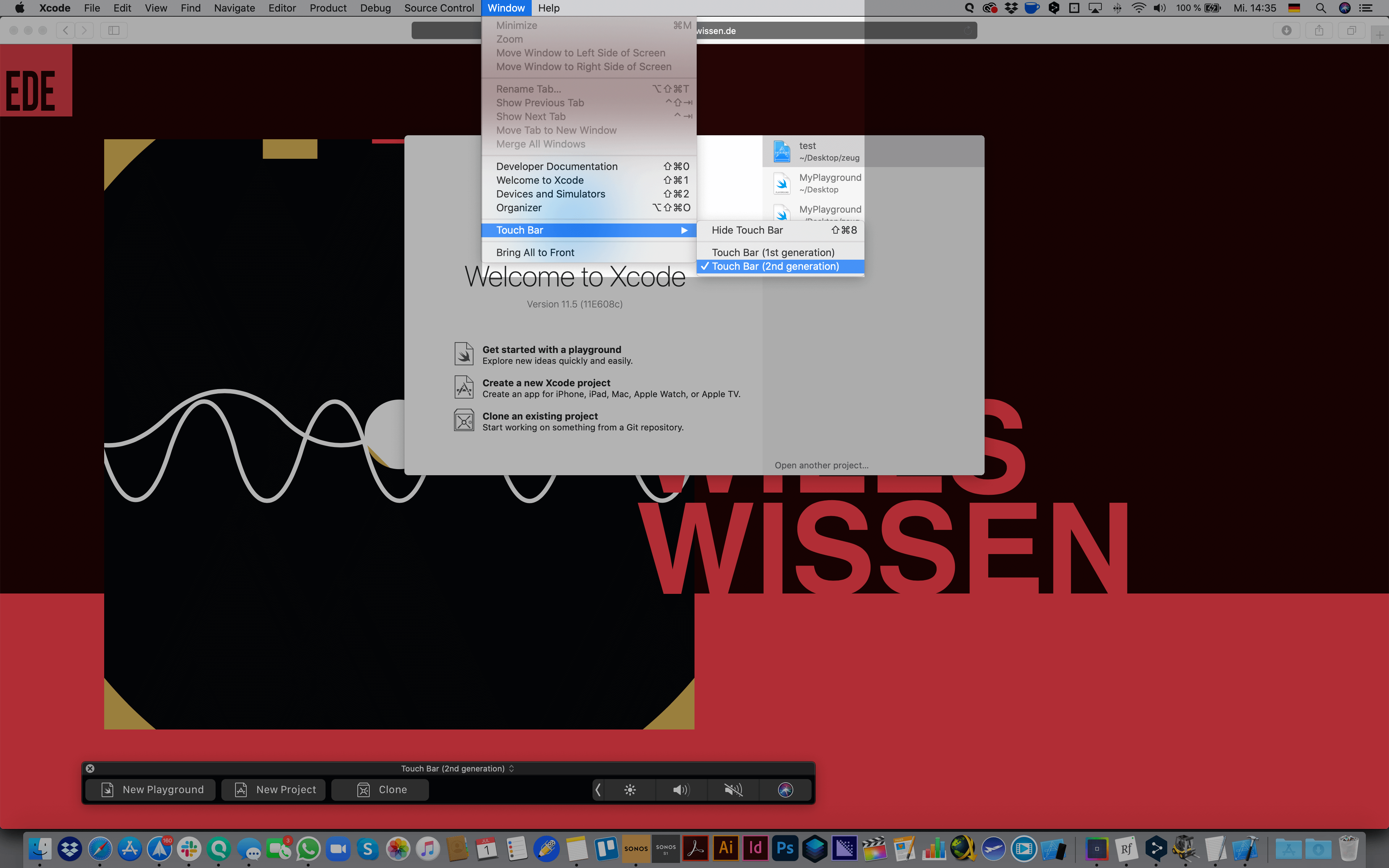Expand the Touch Bar submenu arrow
Viewport: 1389px width, 868px height.
[684, 230]
